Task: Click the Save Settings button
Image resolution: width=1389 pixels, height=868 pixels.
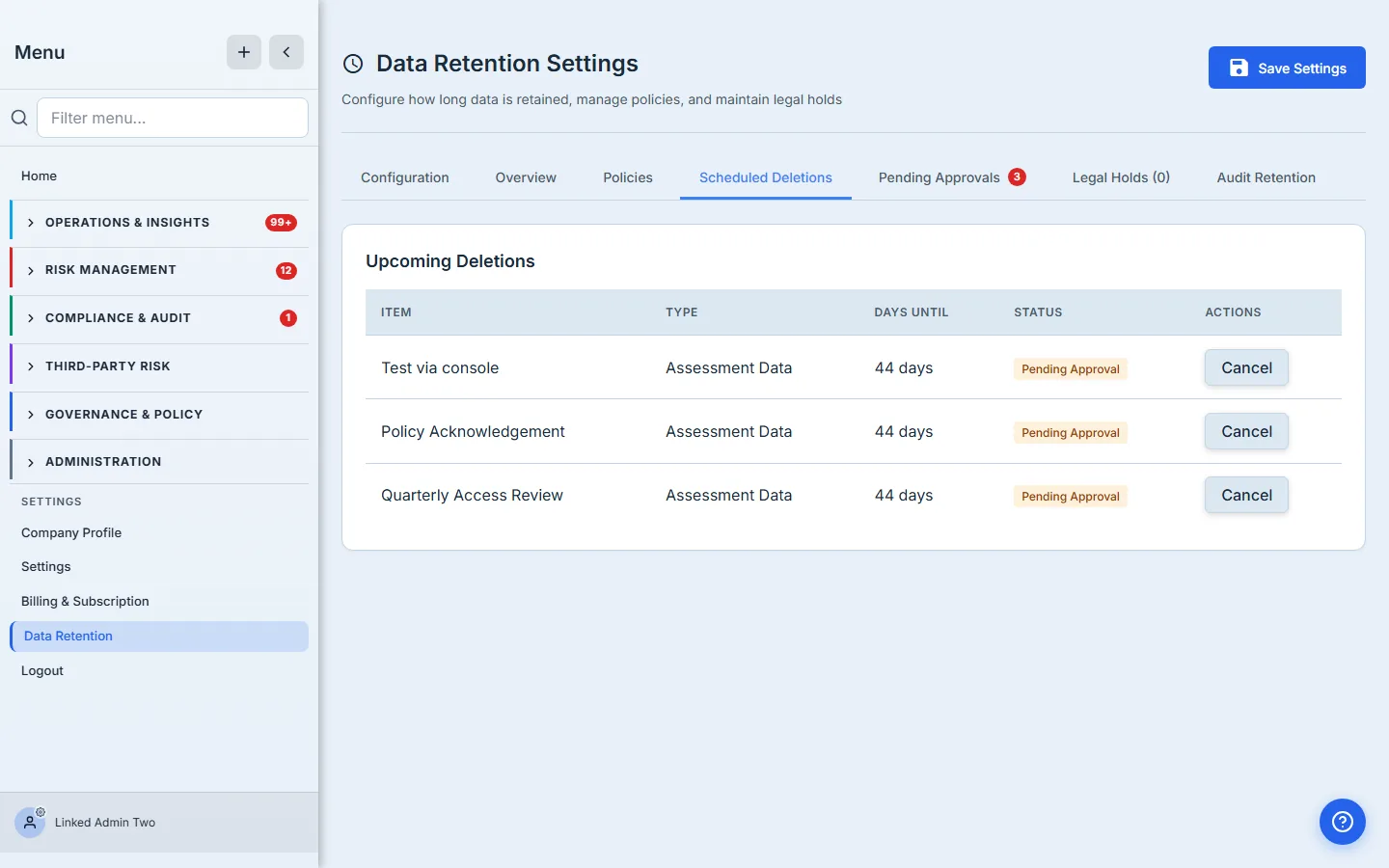Action: click(1287, 68)
